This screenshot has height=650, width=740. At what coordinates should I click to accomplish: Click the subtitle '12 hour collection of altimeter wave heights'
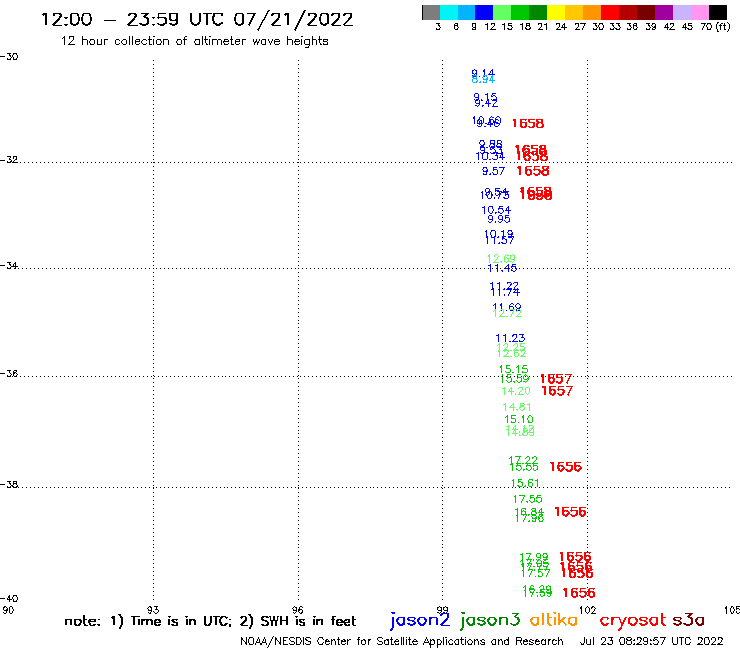(194, 41)
